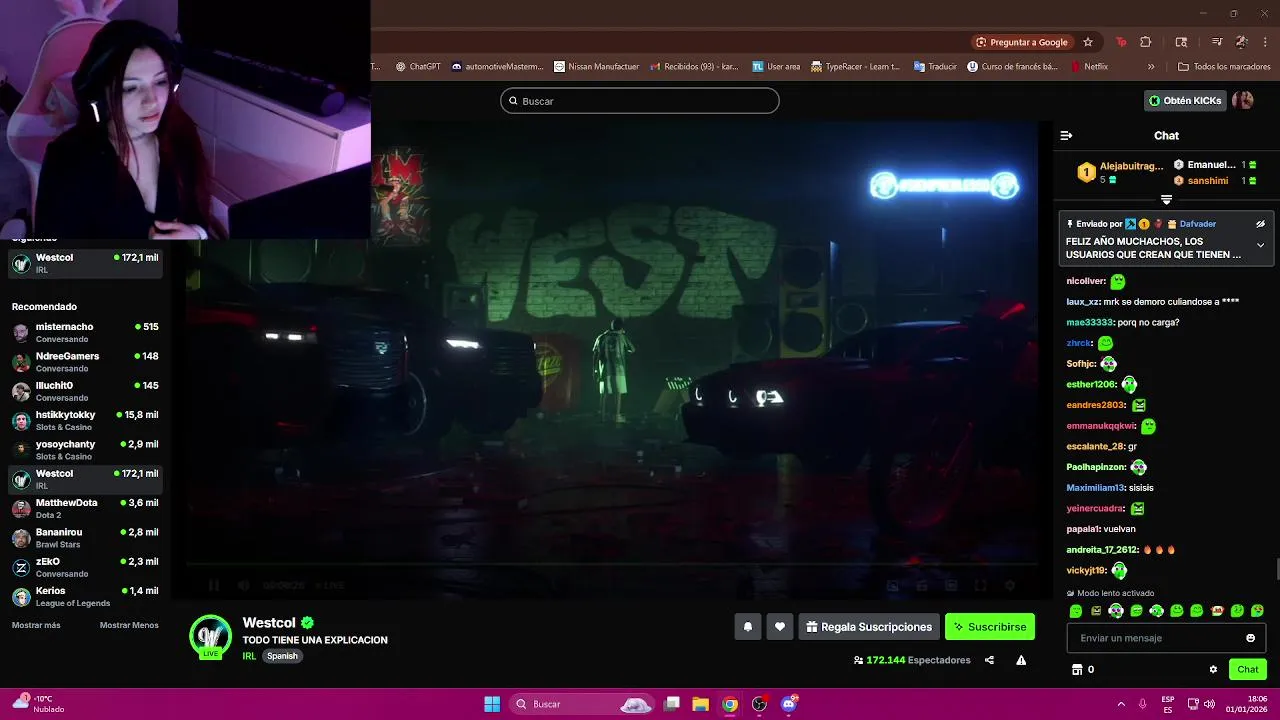Toggle the notification bell for Westcol
This screenshot has height=720, width=1280.
[747, 627]
